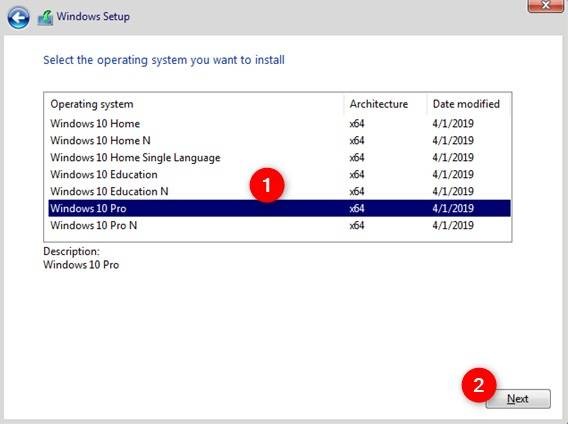
Task: Select the Windows 10 Education row
Action: coord(279,175)
